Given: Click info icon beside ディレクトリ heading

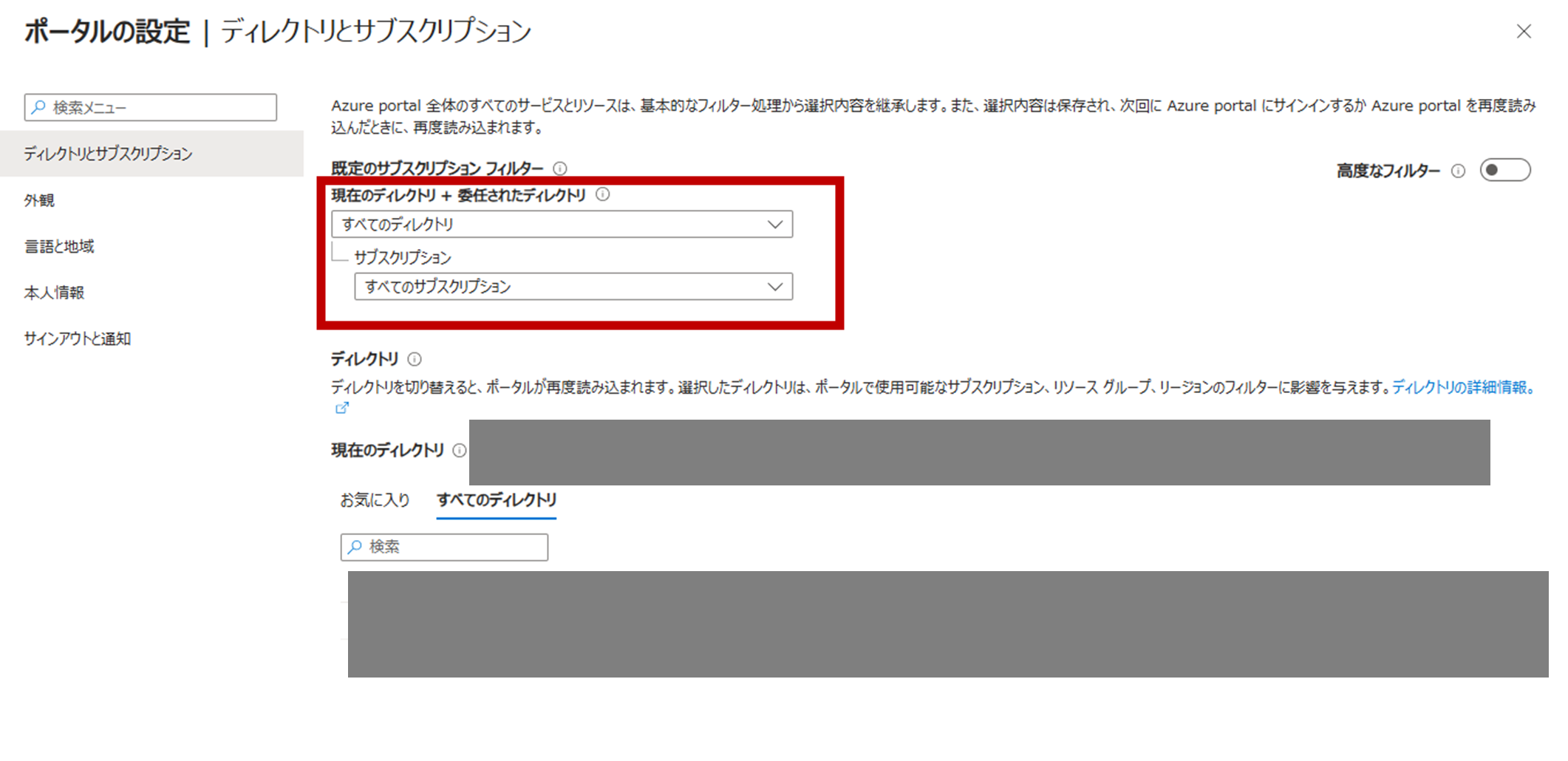Looking at the screenshot, I should tap(415, 359).
